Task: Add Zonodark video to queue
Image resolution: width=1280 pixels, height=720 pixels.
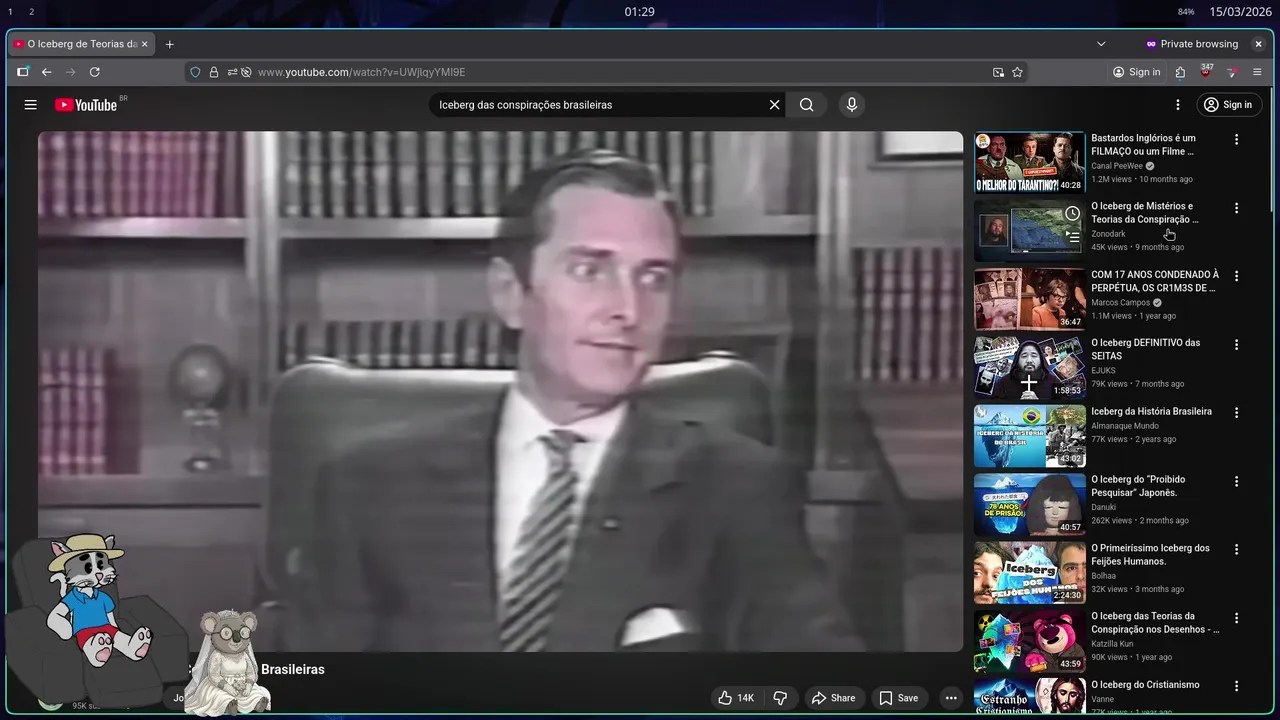Action: (x=1072, y=237)
